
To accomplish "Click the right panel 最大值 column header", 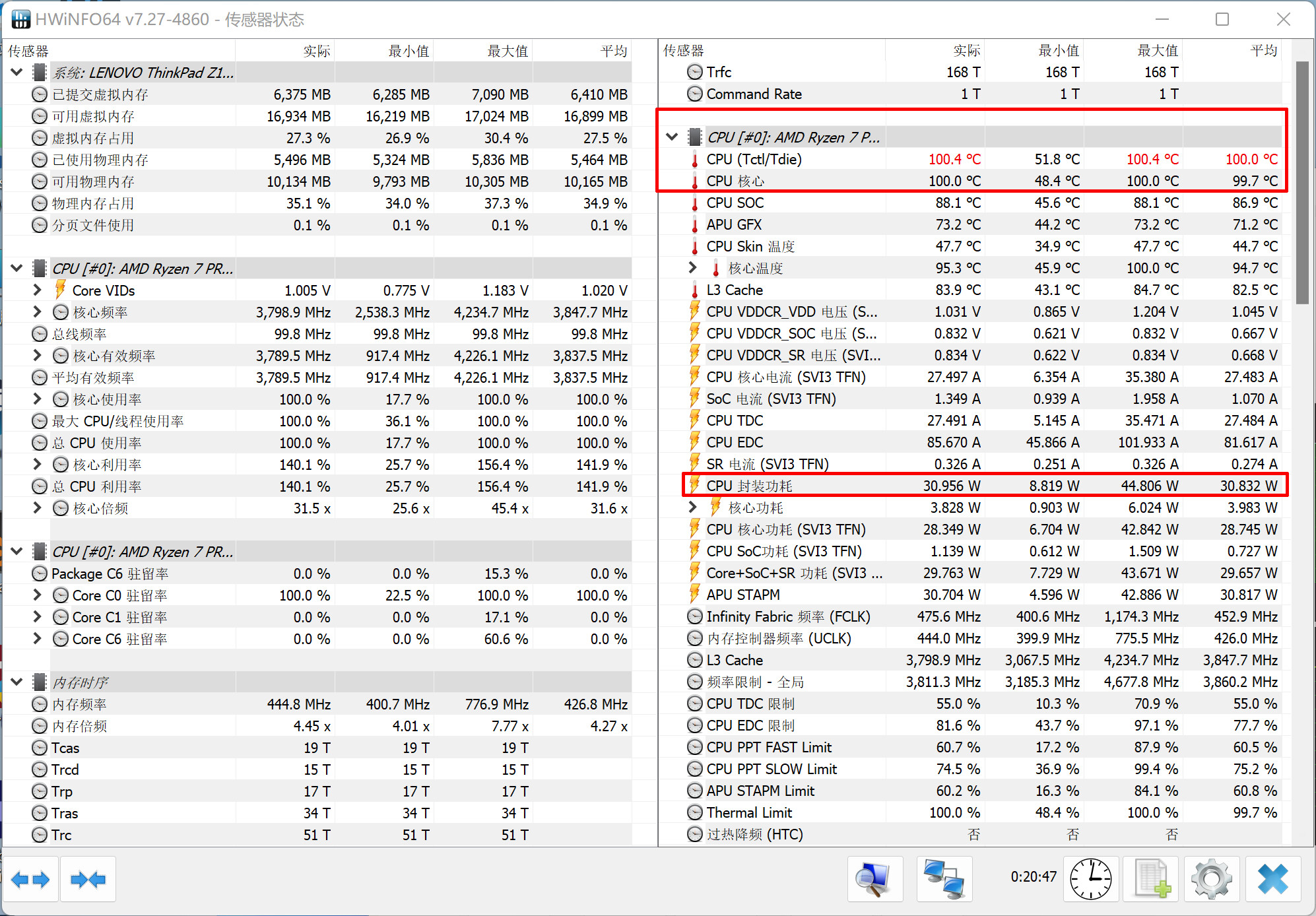I will point(1133,50).
